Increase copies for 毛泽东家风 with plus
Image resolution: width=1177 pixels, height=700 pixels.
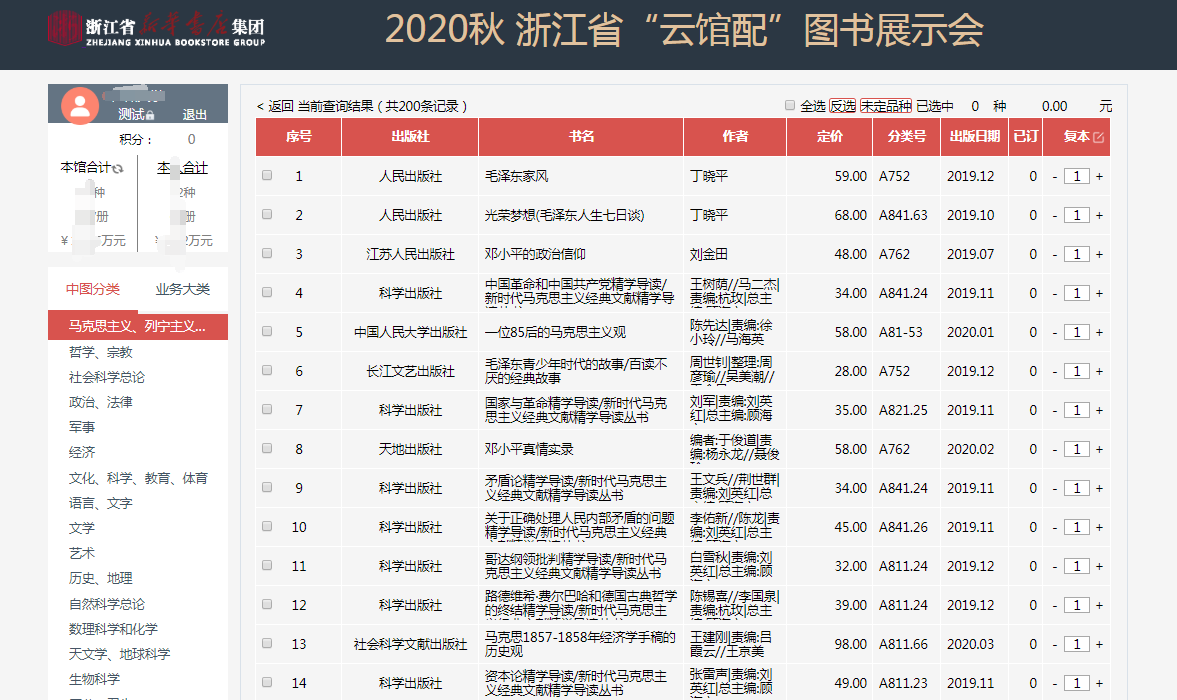click(x=1099, y=176)
